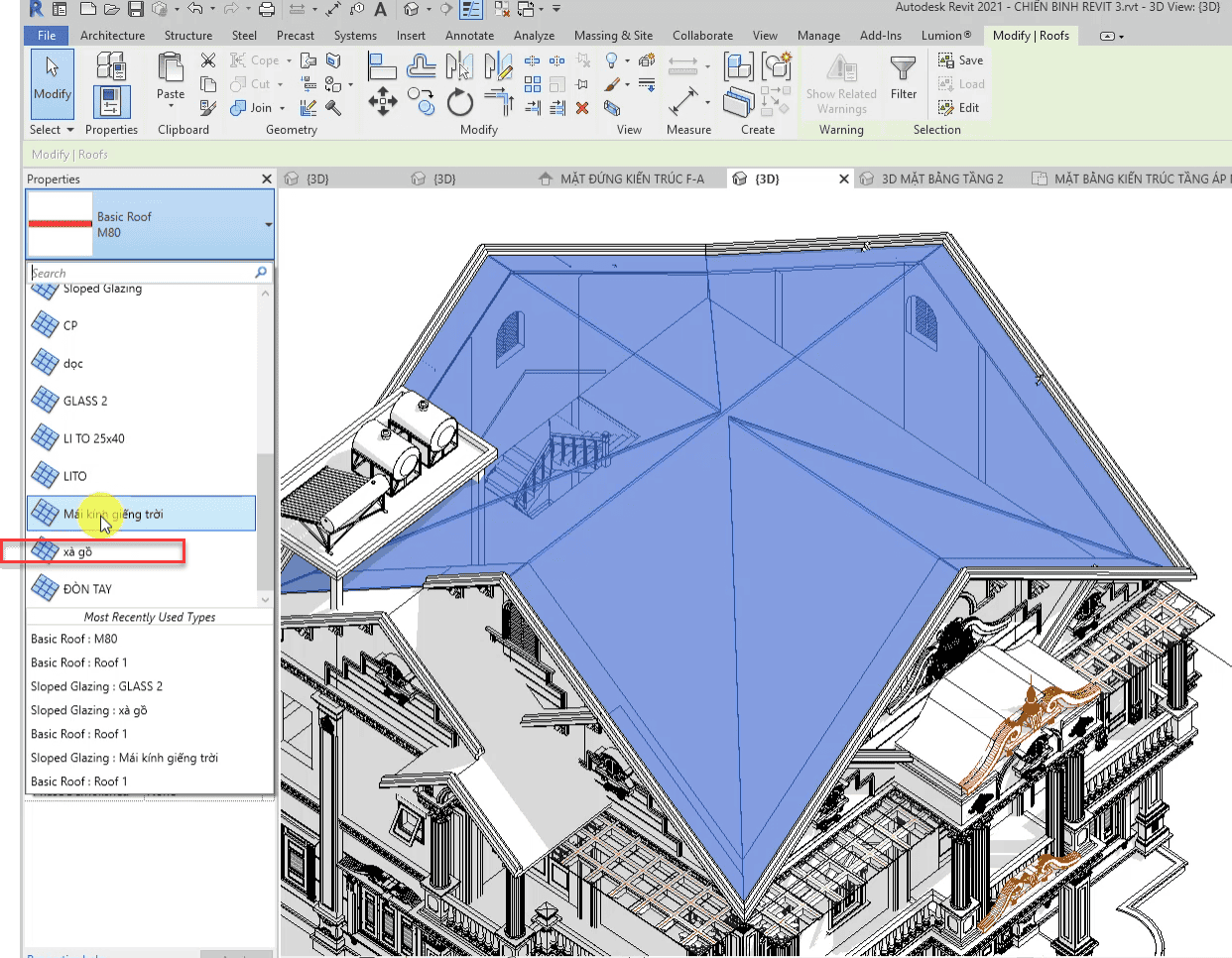Click the Cut to Clipboard scissors icon

tap(208, 60)
